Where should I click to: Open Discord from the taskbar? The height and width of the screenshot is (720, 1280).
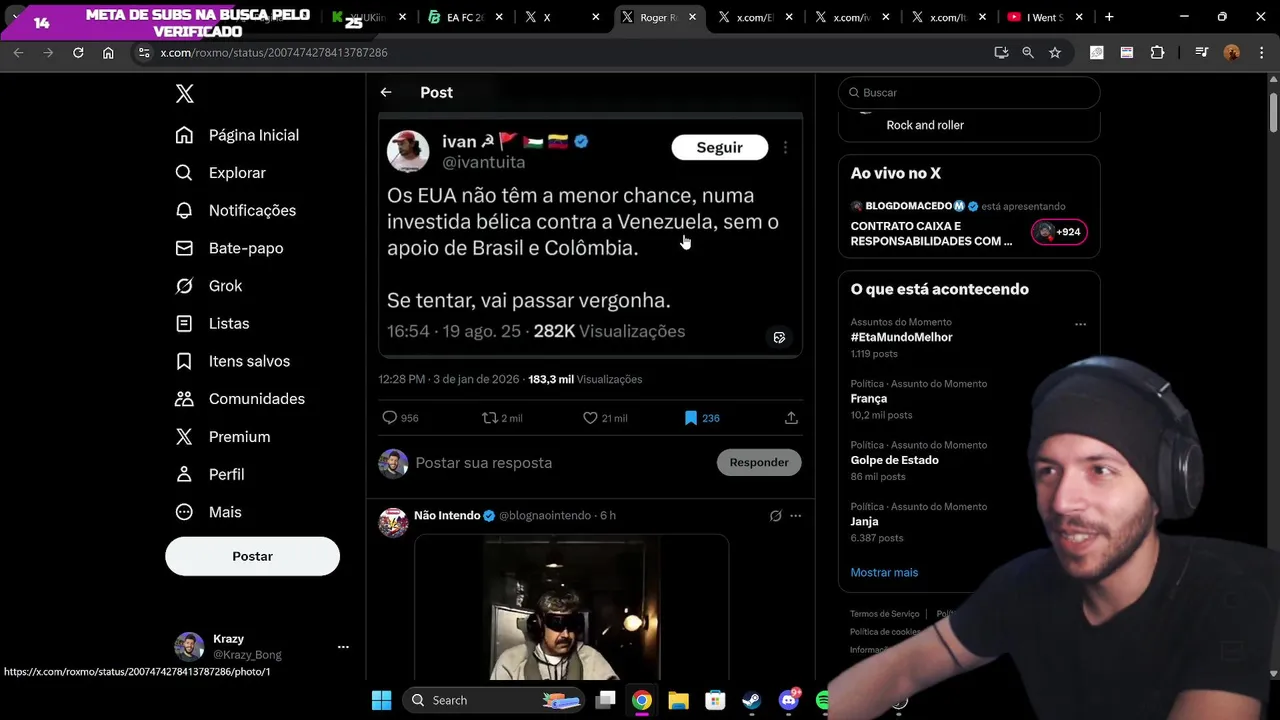(x=788, y=700)
